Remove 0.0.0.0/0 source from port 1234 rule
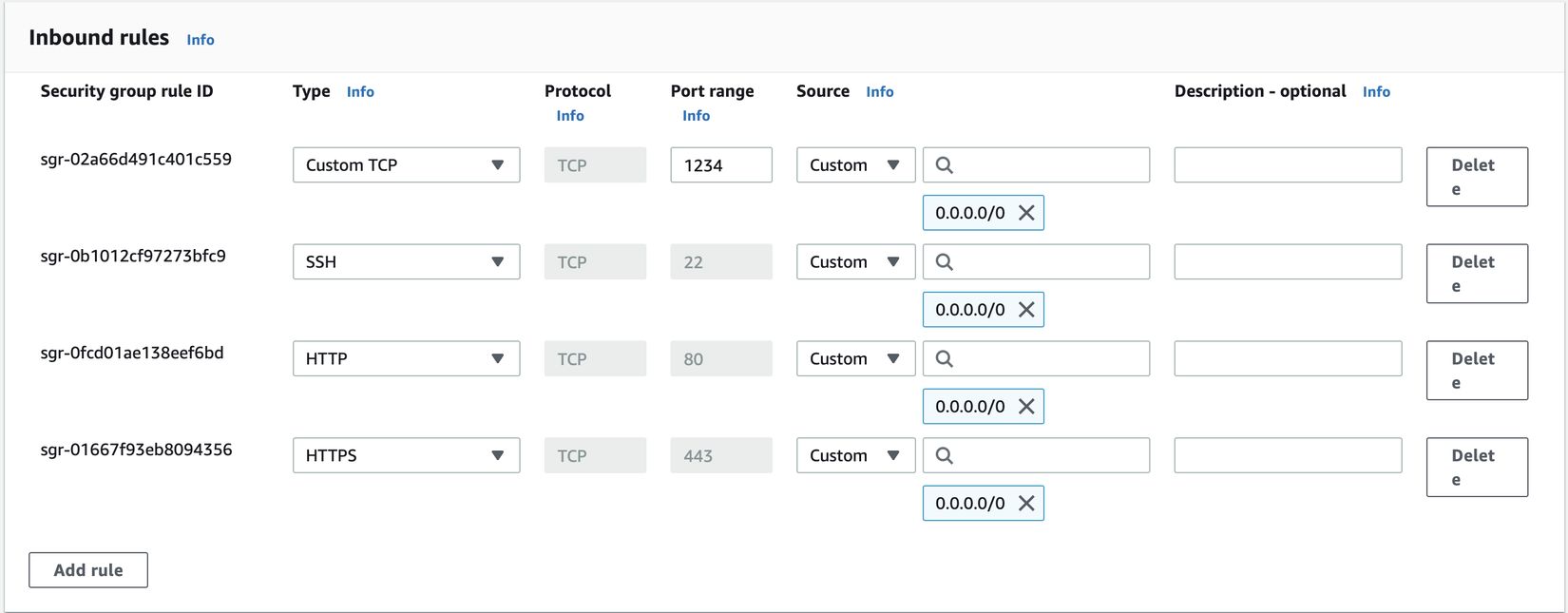Viewport: 1568px width, 613px height. click(x=1026, y=213)
